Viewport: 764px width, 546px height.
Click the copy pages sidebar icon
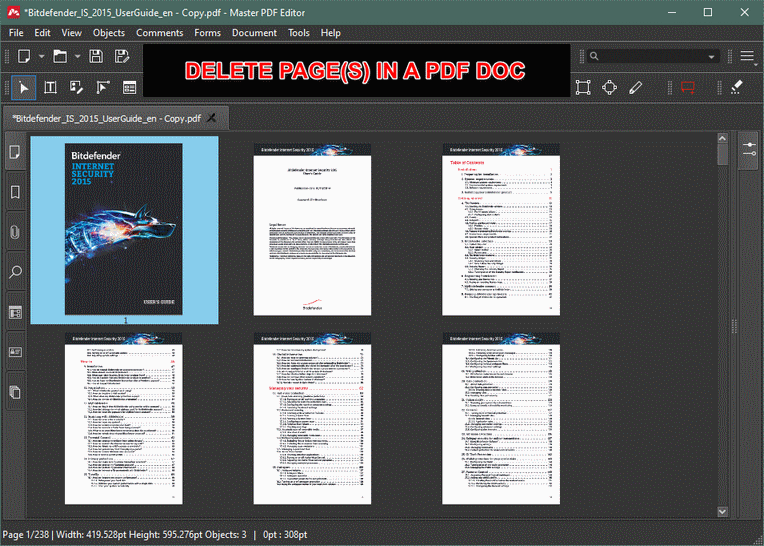(15, 392)
